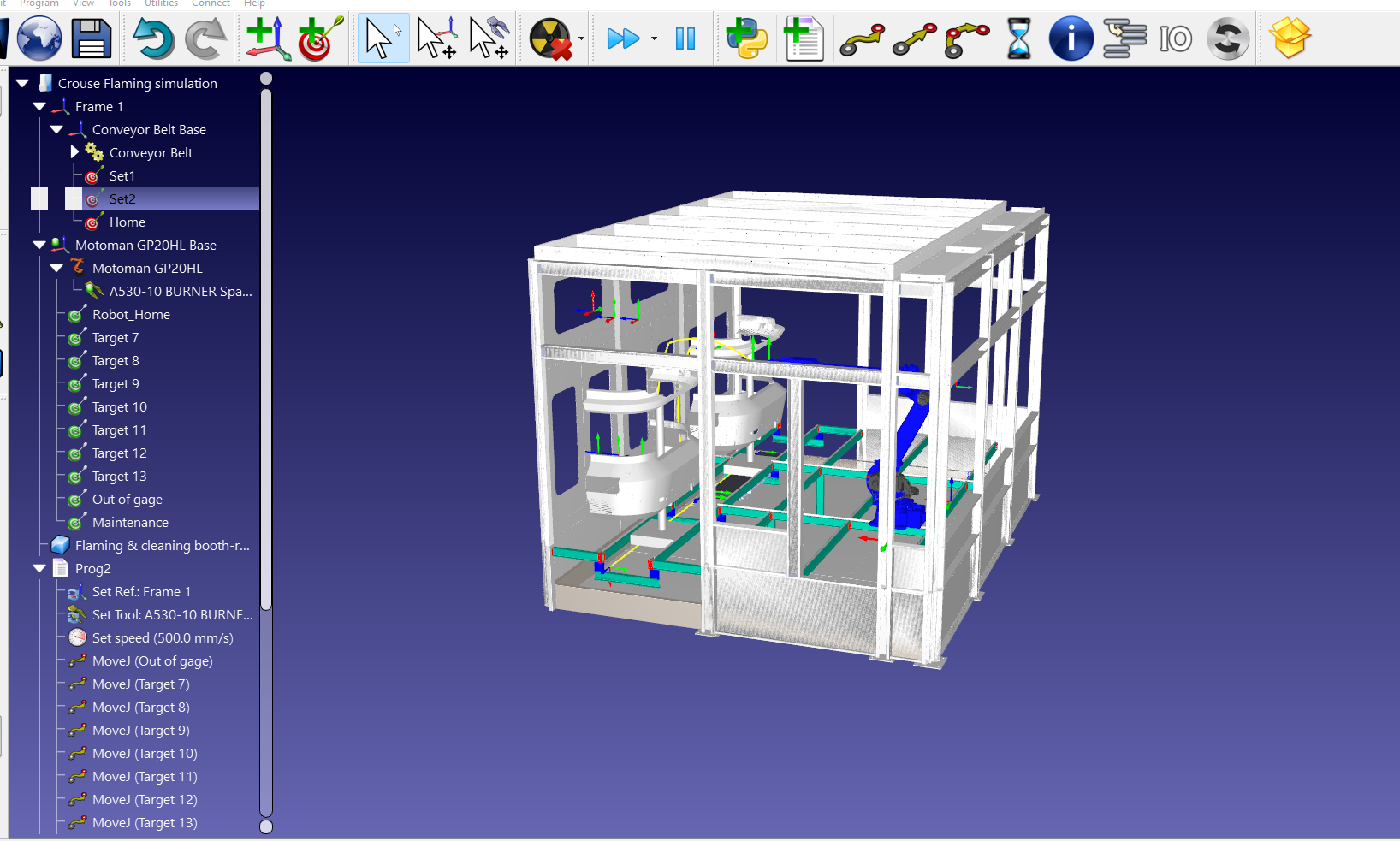The image size is (1400, 841).
Task: Select the MoveJ (Out of gage) instruction
Action: (x=152, y=660)
